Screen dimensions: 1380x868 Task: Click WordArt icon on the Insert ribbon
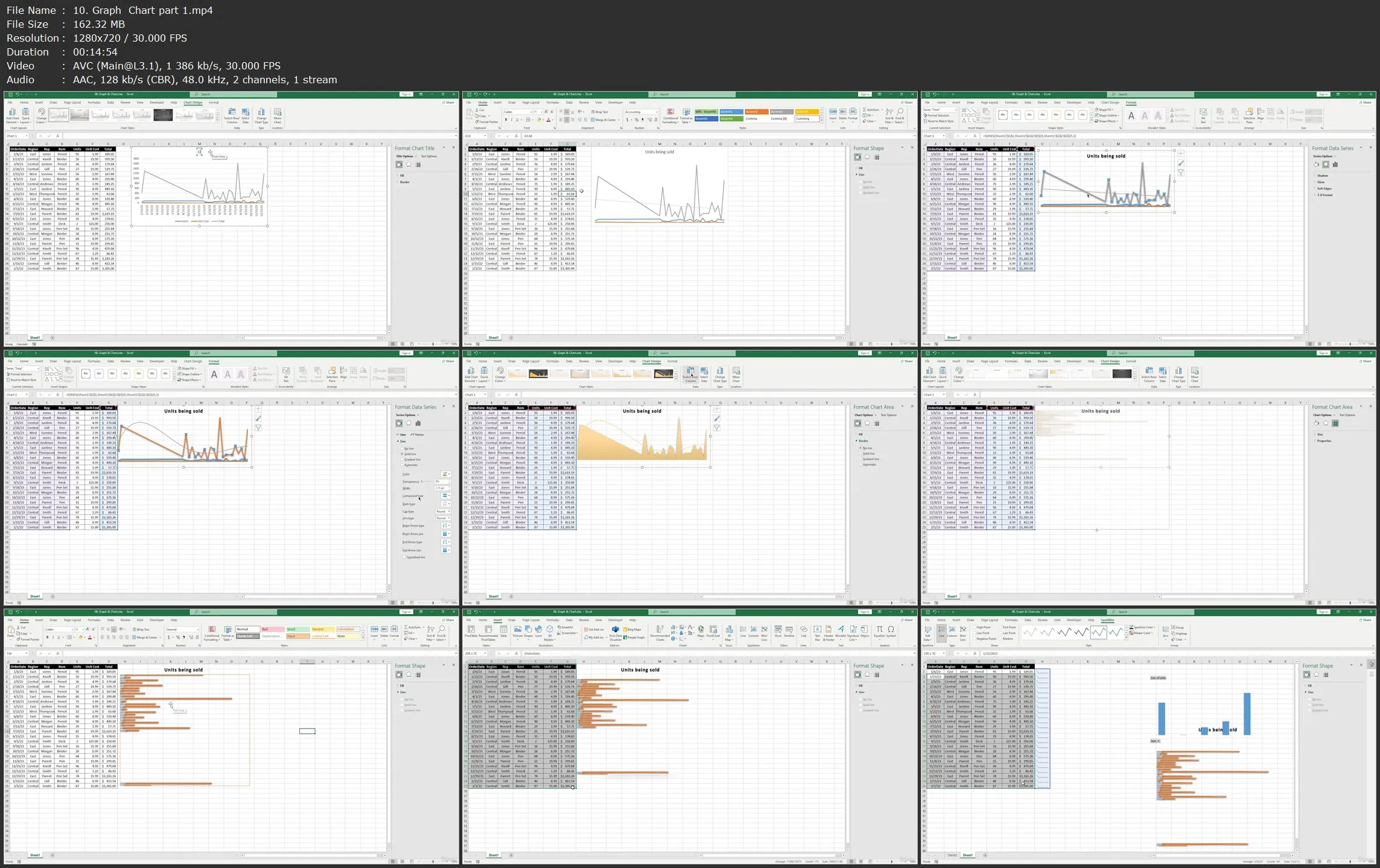click(x=841, y=632)
